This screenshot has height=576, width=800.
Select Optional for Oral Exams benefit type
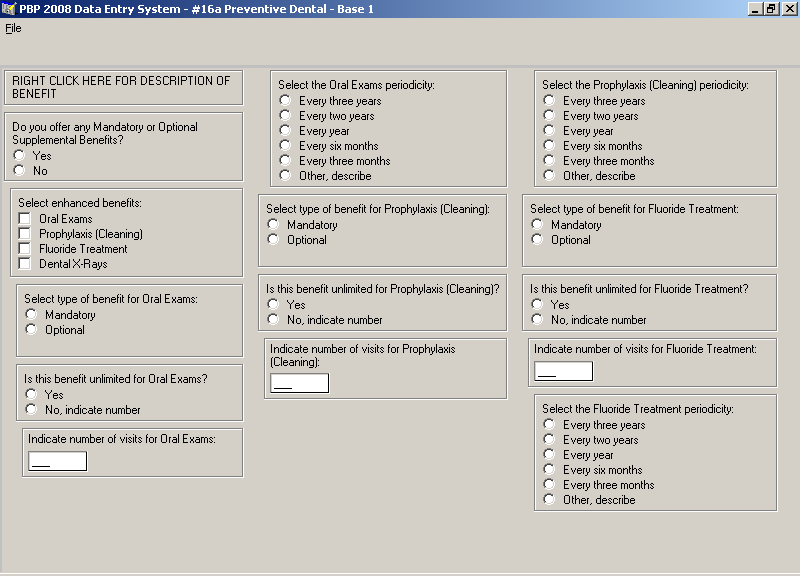[31, 330]
